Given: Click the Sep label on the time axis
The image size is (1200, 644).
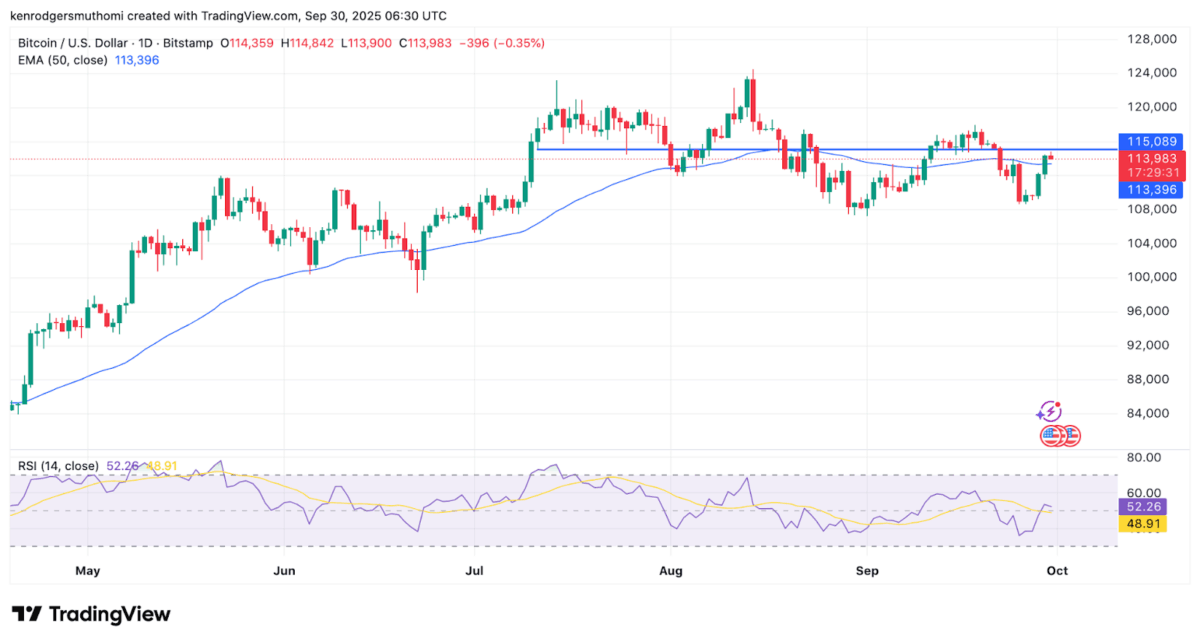Looking at the screenshot, I should coord(867,571).
